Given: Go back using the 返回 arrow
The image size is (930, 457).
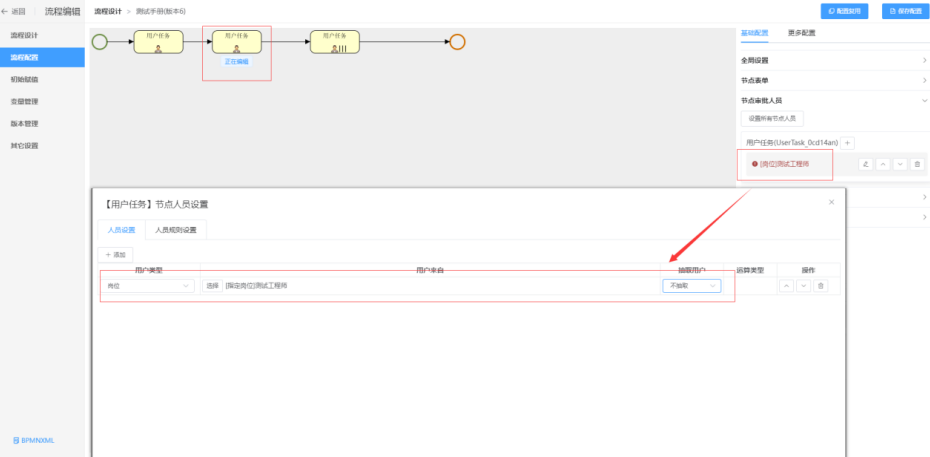Looking at the screenshot, I should click(14, 11).
